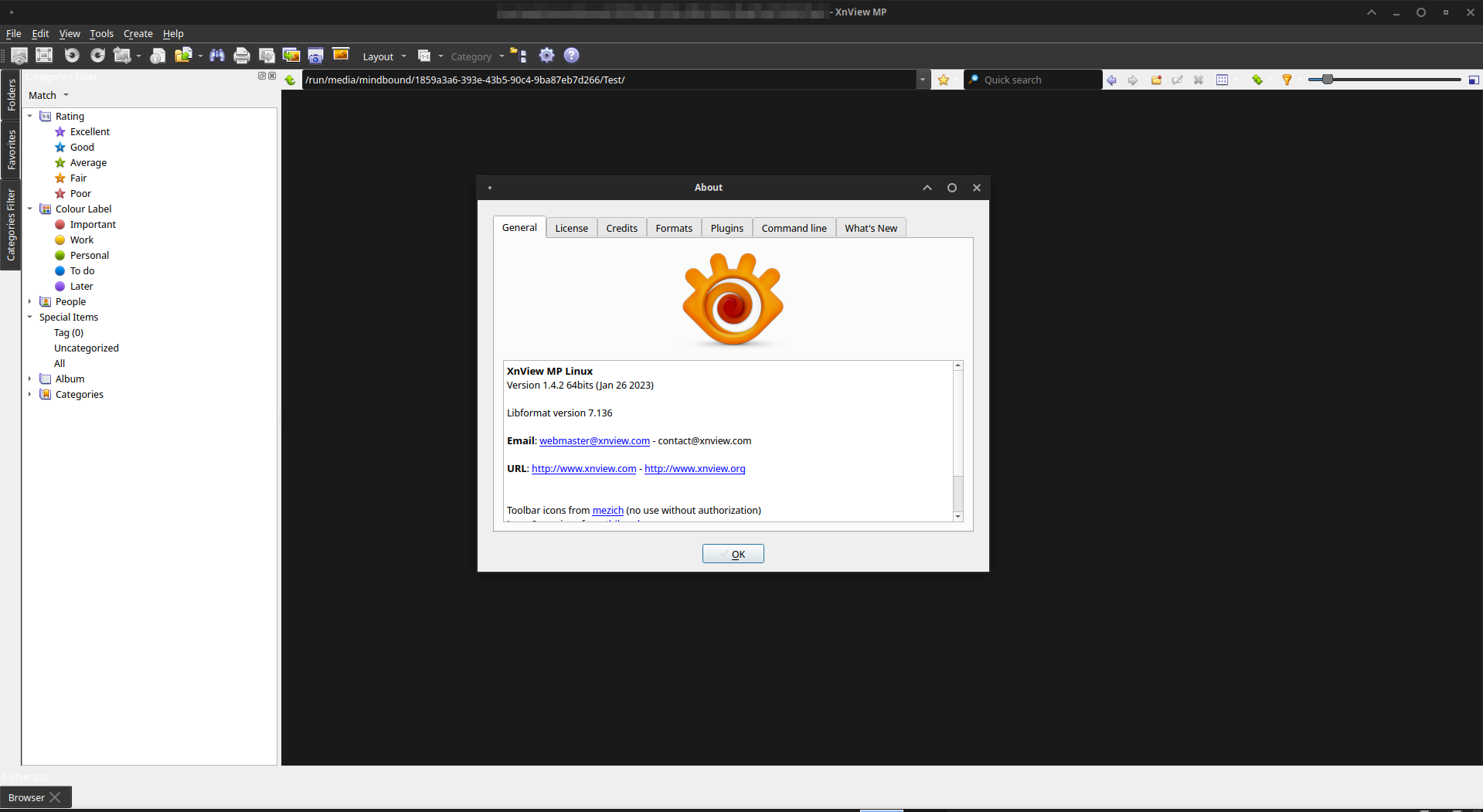Image resolution: width=1483 pixels, height=812 pixels.
Task: Click the Browser view toolbar icon
Action: point(19,56)
